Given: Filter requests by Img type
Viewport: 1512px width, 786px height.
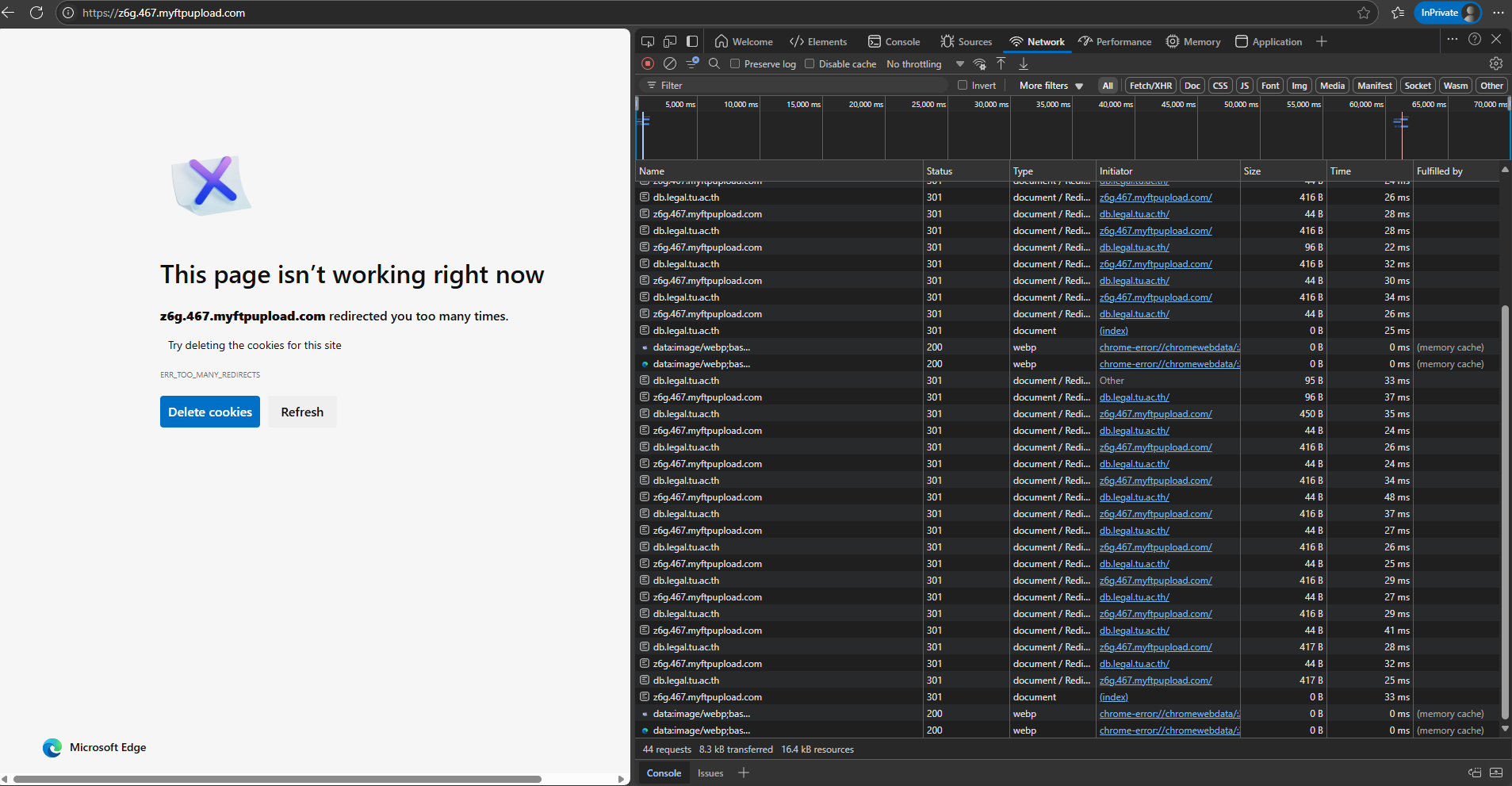Looking at the screenshot, I should tap(1300, 86).
